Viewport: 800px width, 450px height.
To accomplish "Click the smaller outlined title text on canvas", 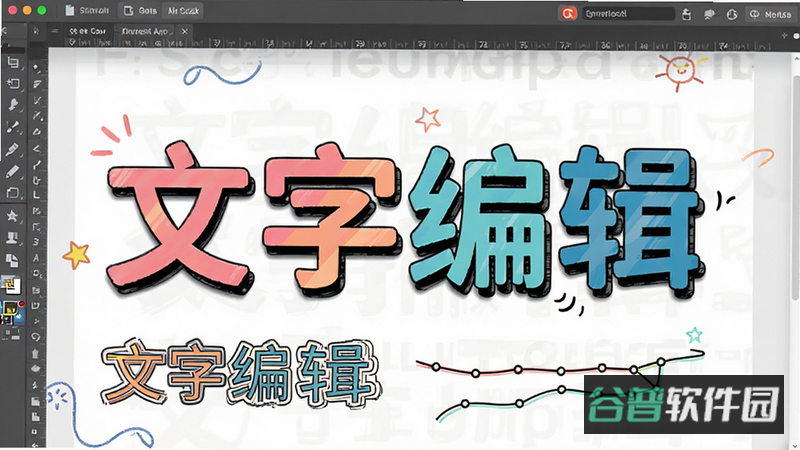I will click(x=240, y=373).
